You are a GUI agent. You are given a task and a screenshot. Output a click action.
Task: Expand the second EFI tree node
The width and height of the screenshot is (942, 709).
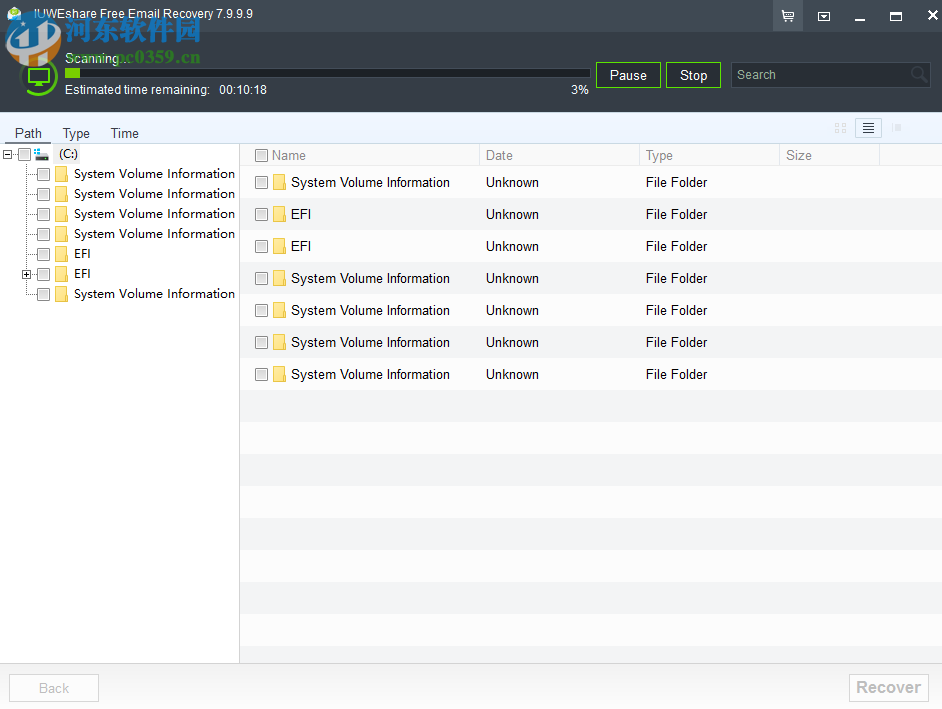tap(26, 274)
